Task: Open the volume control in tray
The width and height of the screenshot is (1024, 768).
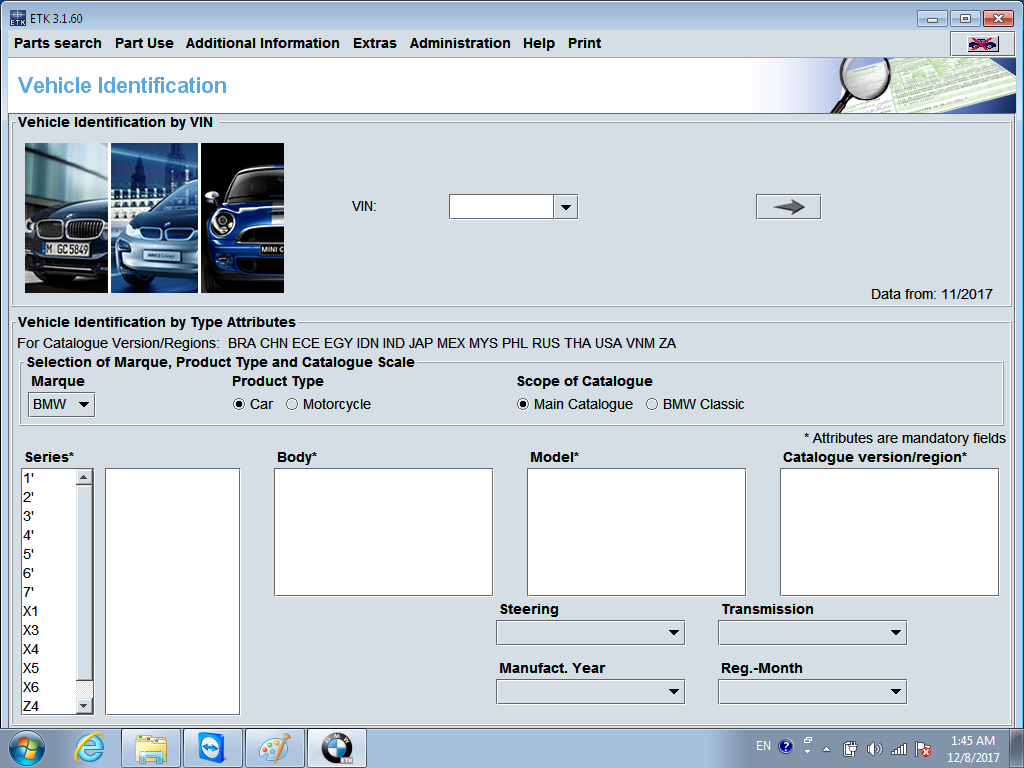Action: [874, 749]
